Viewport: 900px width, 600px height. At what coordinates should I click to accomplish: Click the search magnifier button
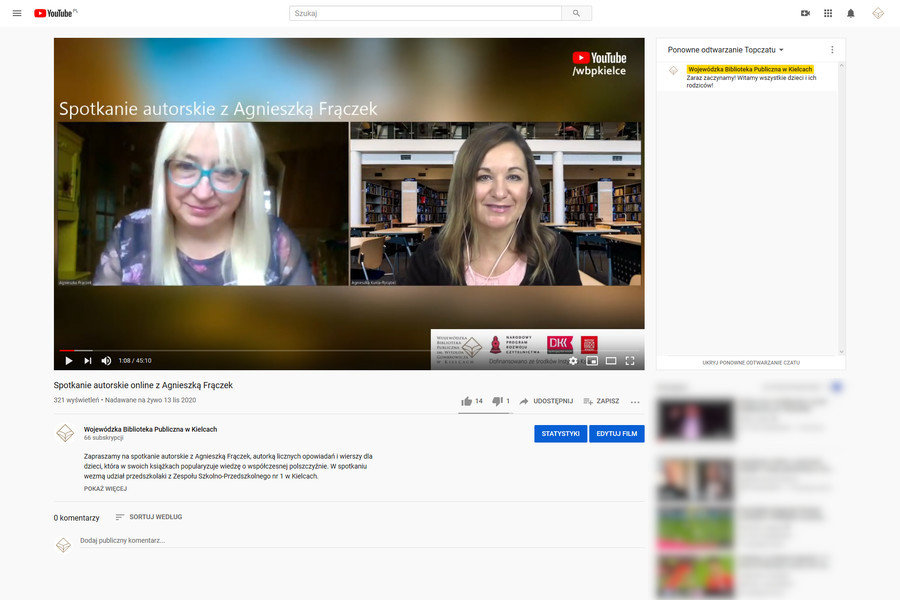(x=576, y=13)
